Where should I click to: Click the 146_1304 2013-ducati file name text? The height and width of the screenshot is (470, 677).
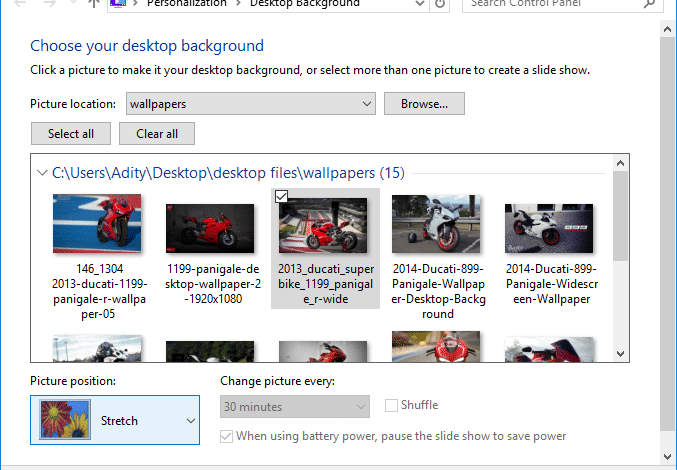click(x=99, y=291)
